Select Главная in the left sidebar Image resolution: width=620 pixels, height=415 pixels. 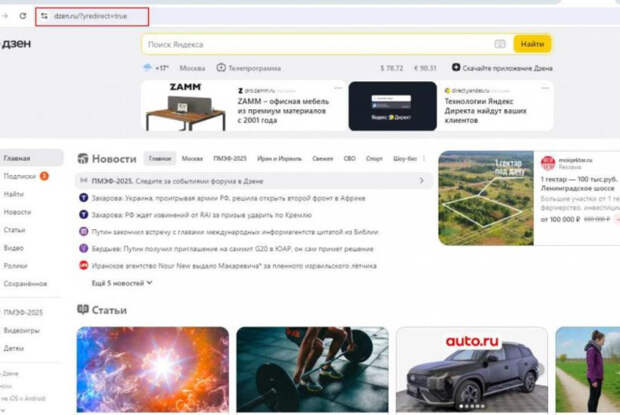coord(31,158)
